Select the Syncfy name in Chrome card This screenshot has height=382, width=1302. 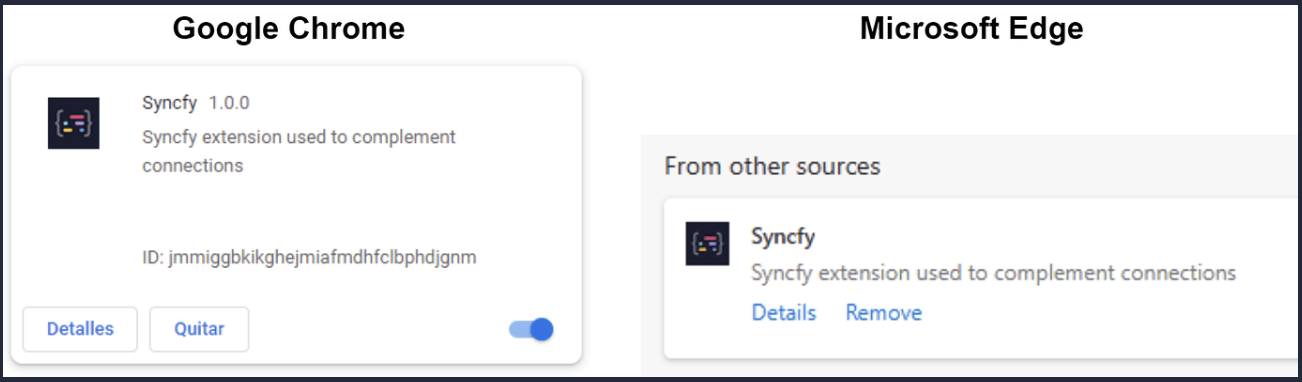click(x=171, y=103)
